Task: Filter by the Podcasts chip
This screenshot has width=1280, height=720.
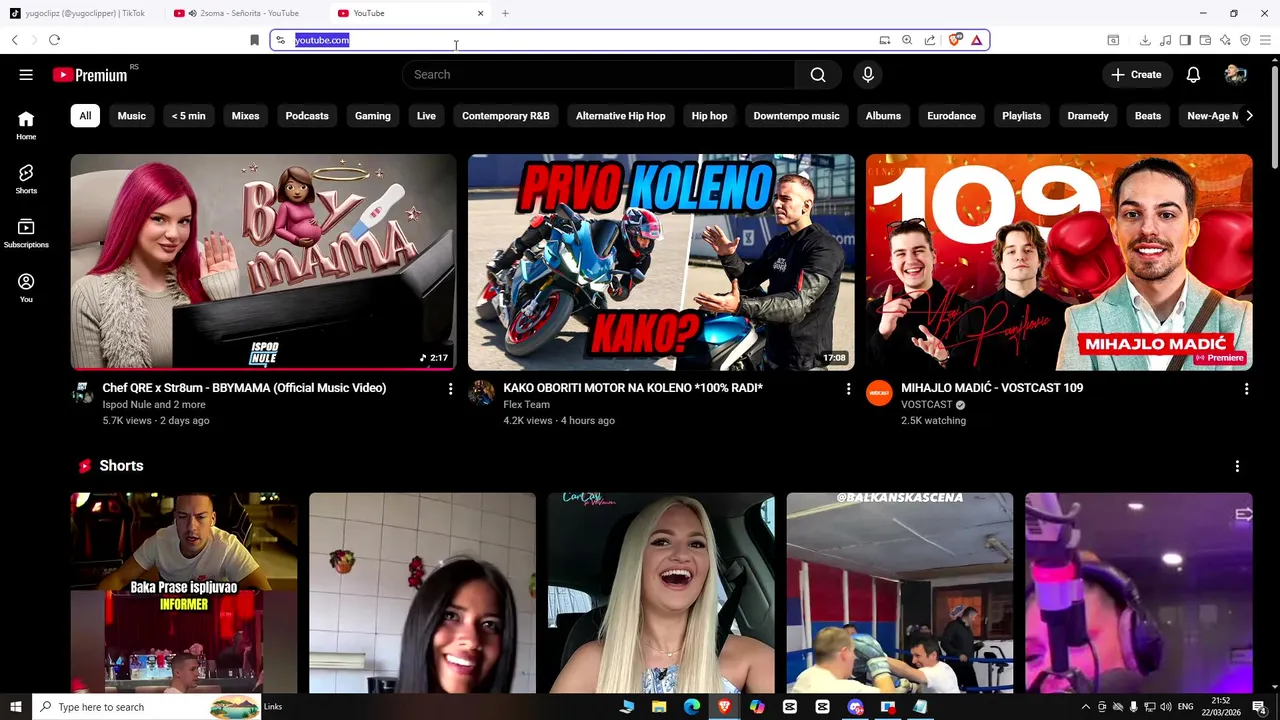Action: (x=307, y=116)
